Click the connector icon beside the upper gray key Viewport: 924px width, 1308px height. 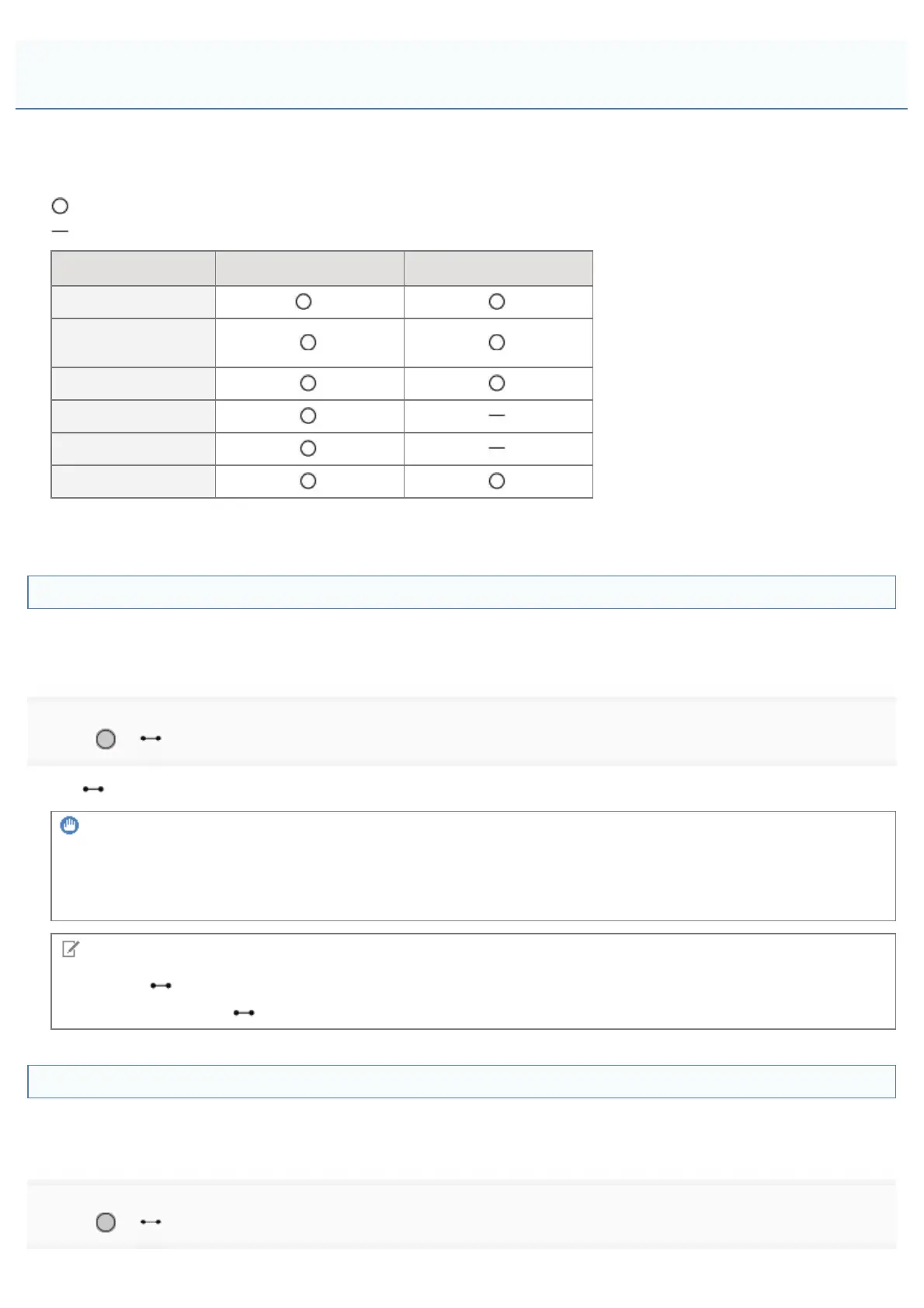click(x=151, y=738)
